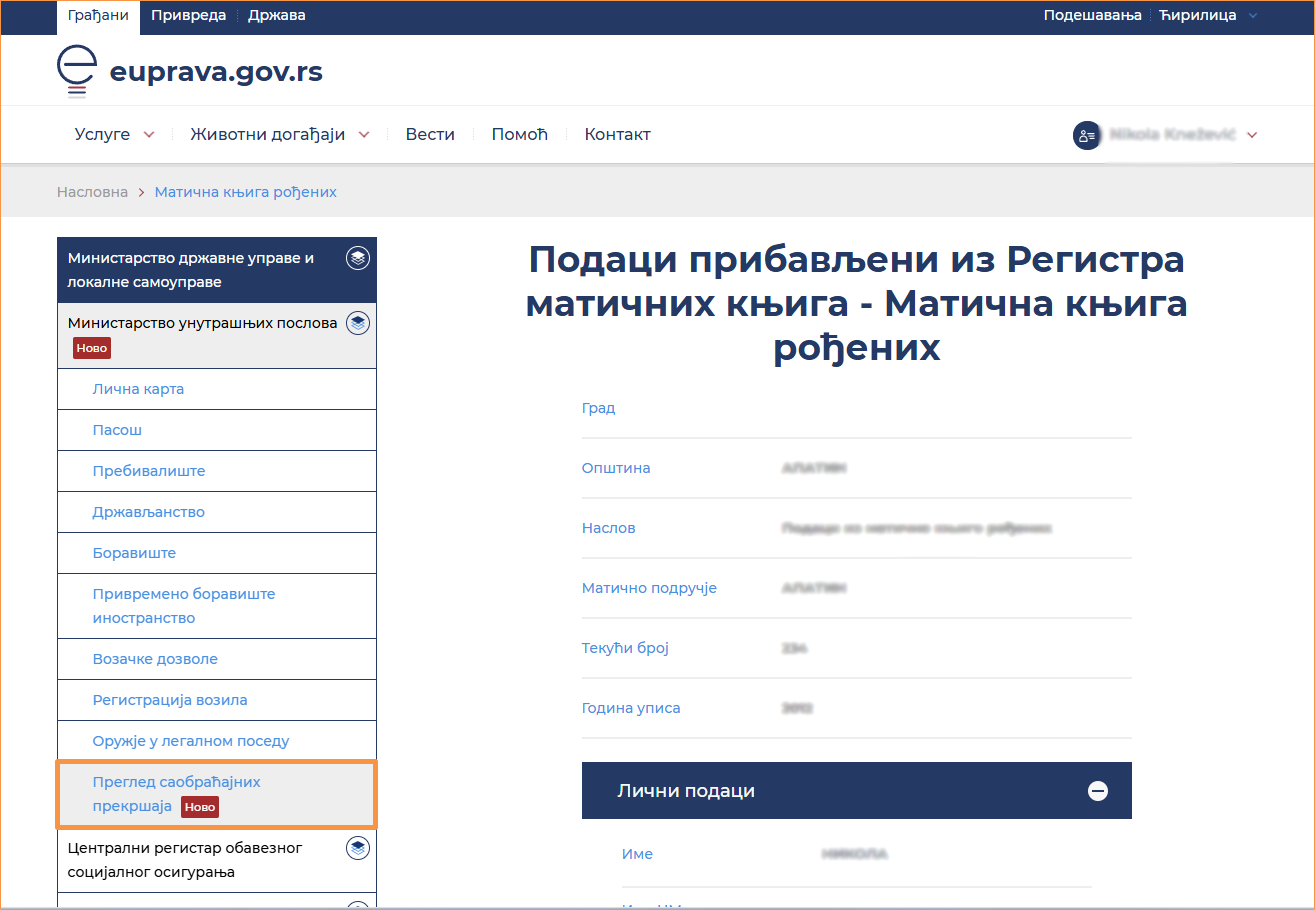Open the Вести menu item
This screenshot has height=910, width=1315.
[430, 135]
